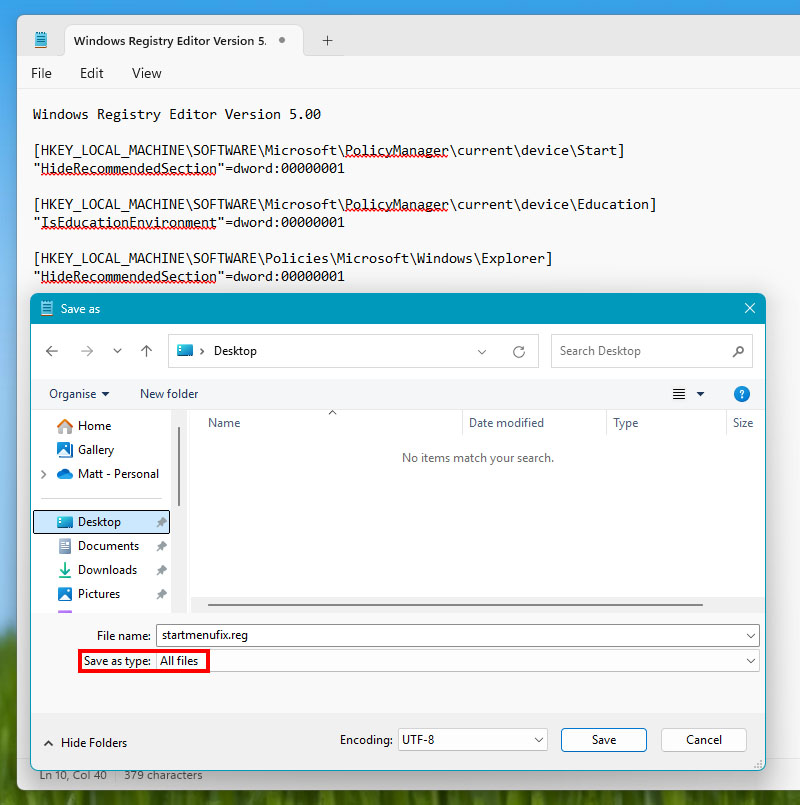Click the Explorer registry key line in Notepad
The width and height of the screenshot is (800, 805).
click(293, 258)
